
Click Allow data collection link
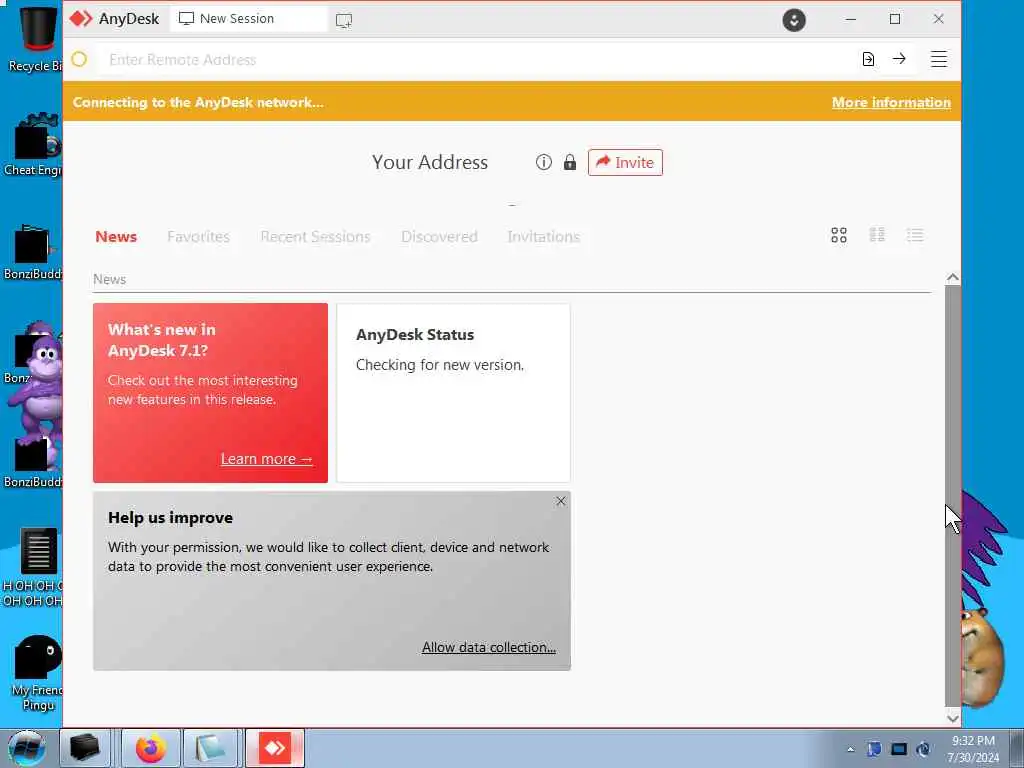click(x=488, y=647)
